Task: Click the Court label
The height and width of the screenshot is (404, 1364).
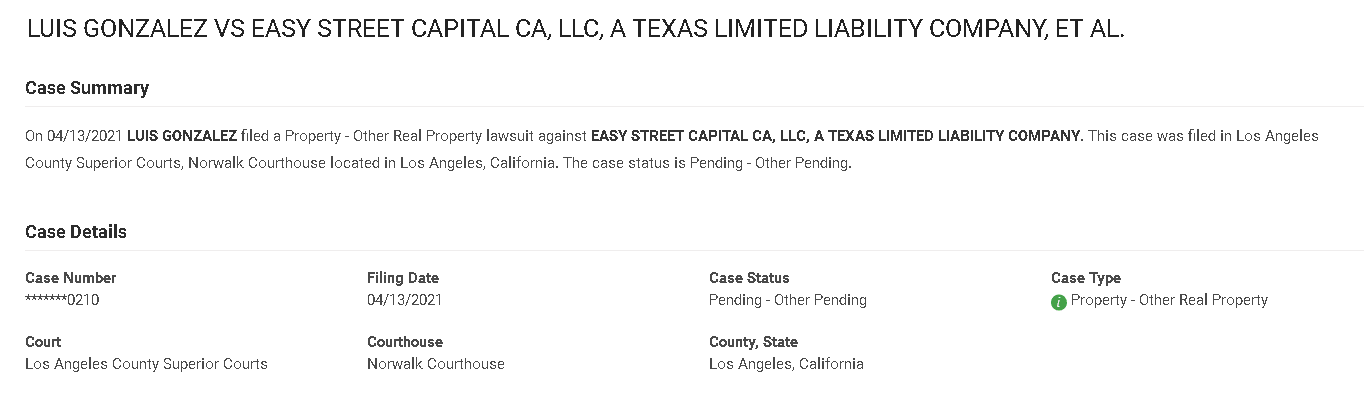Action: point(43,342)
